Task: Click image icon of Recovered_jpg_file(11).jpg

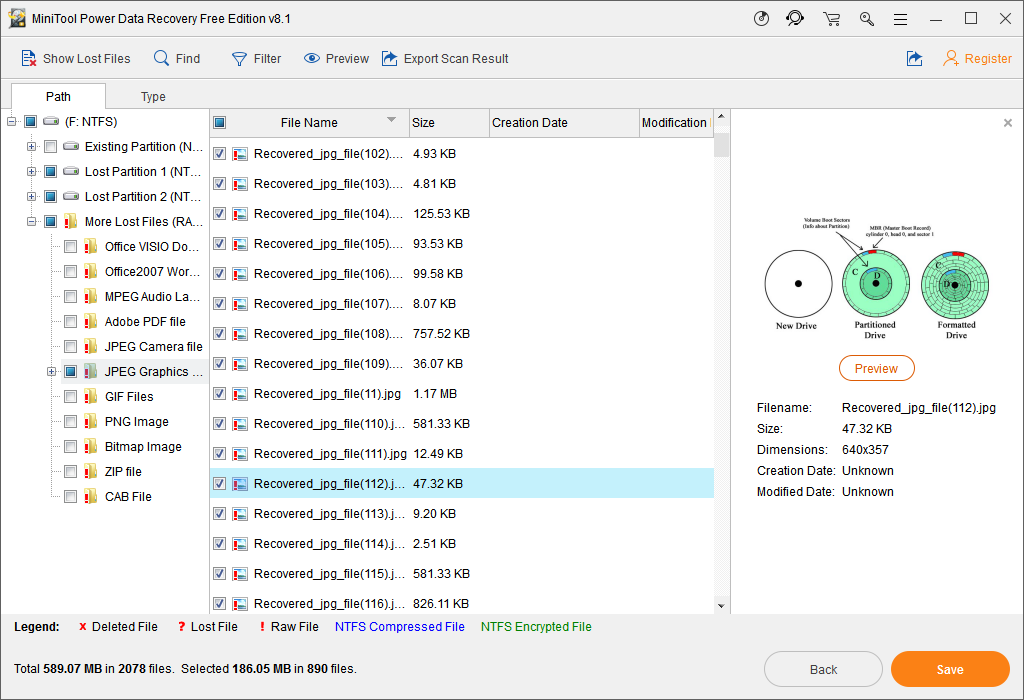Action: pos(240,394)
